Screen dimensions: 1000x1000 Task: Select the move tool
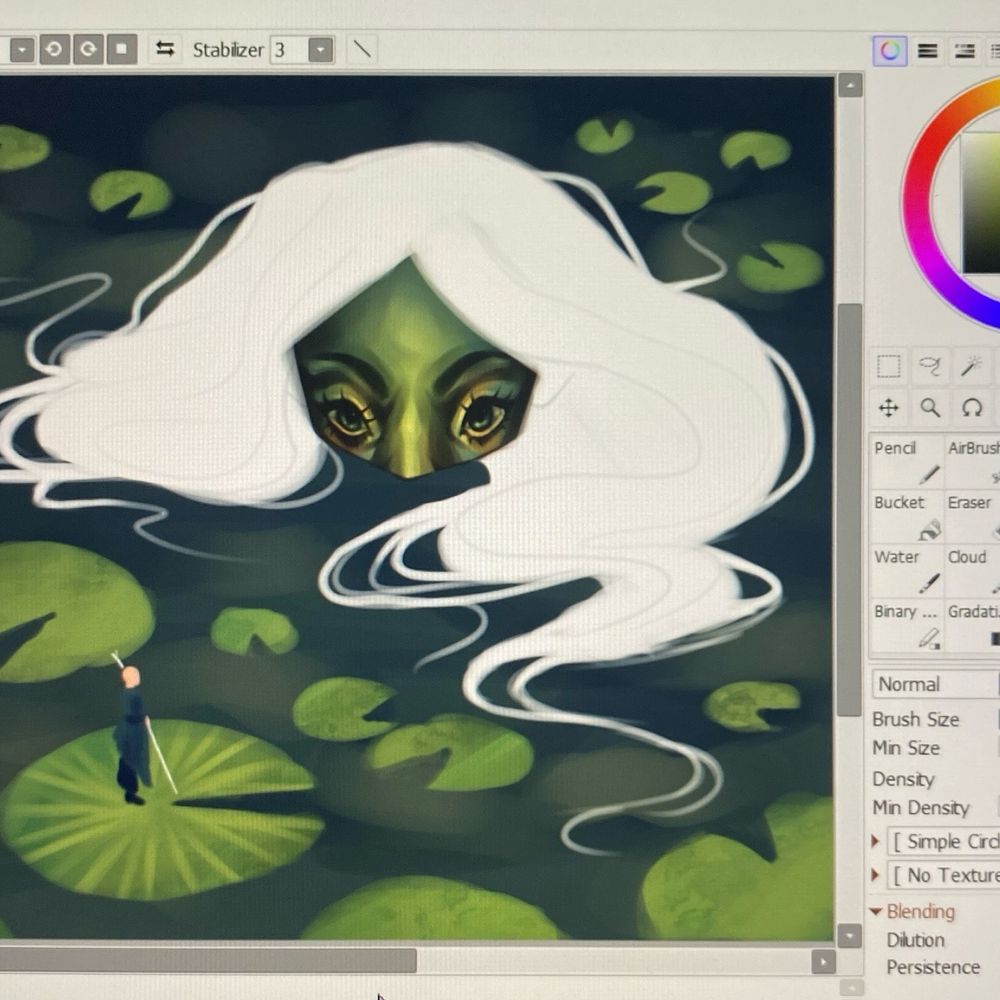click(889, 408)
